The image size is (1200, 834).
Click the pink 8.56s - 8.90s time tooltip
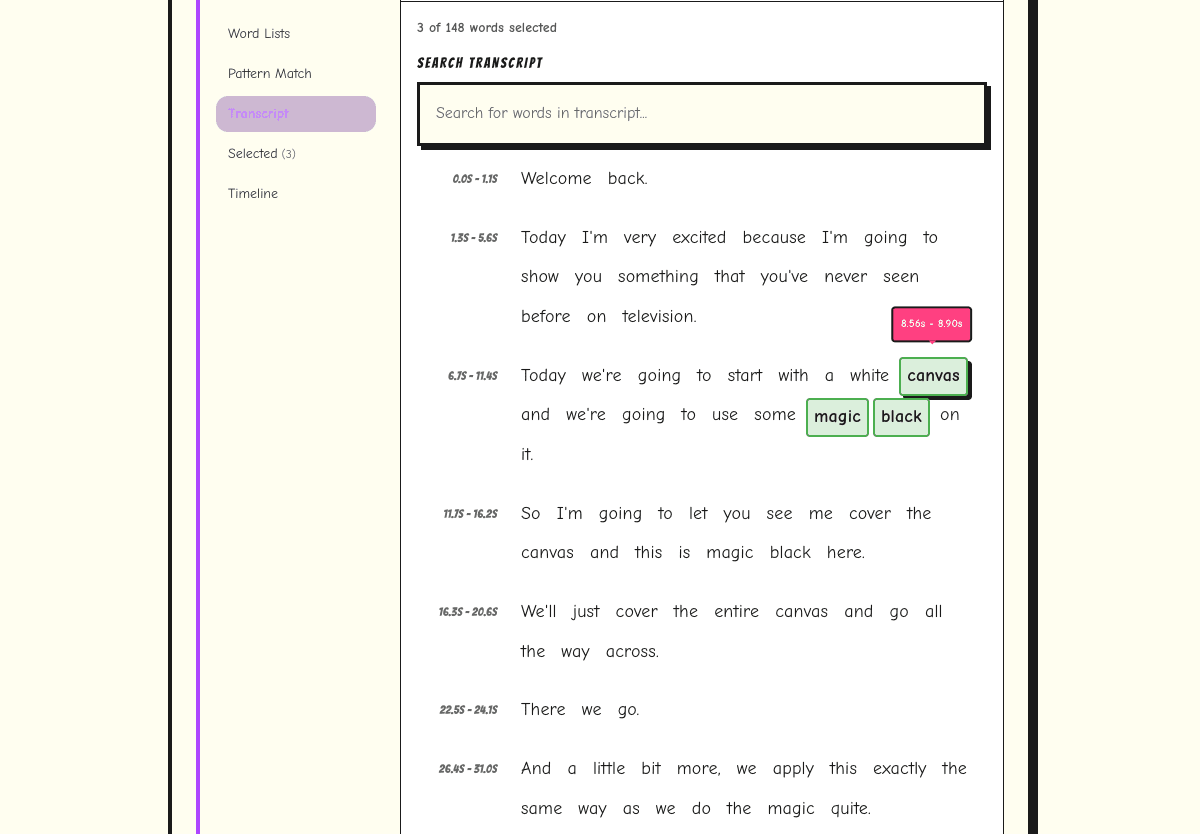click(931, 324)
